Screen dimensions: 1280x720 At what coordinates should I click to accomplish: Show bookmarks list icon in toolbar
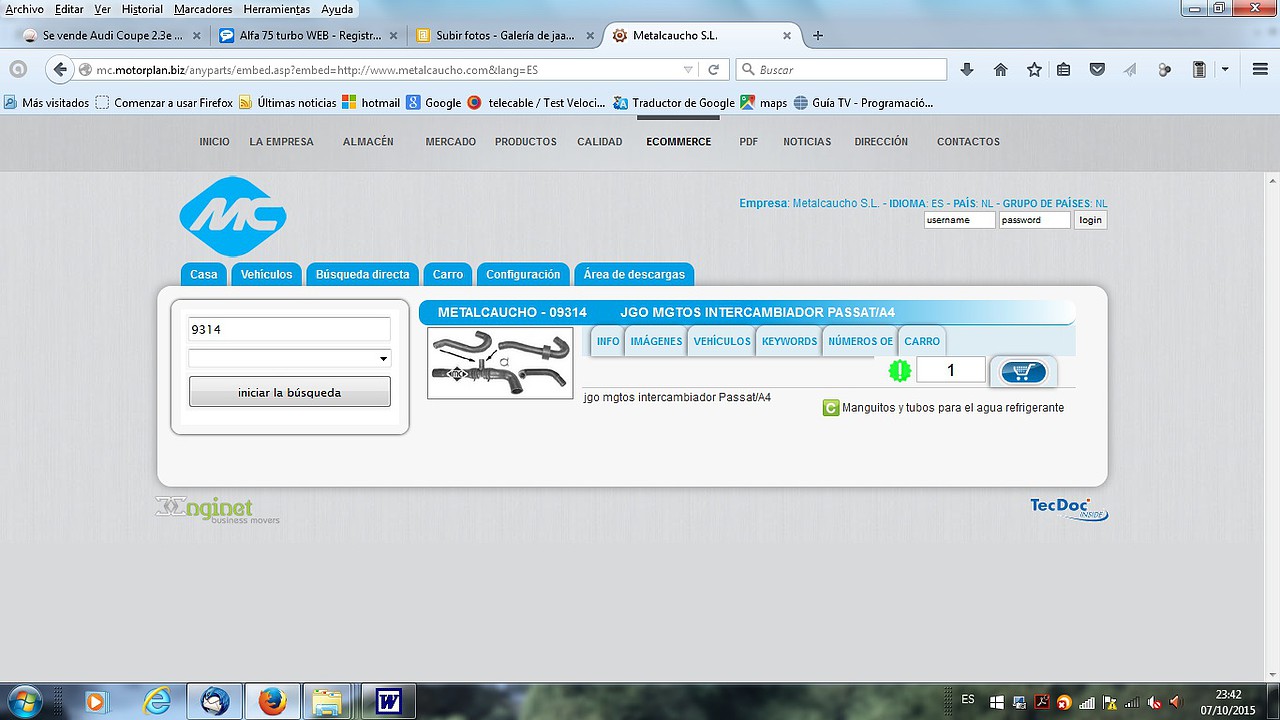[1064, 70]
